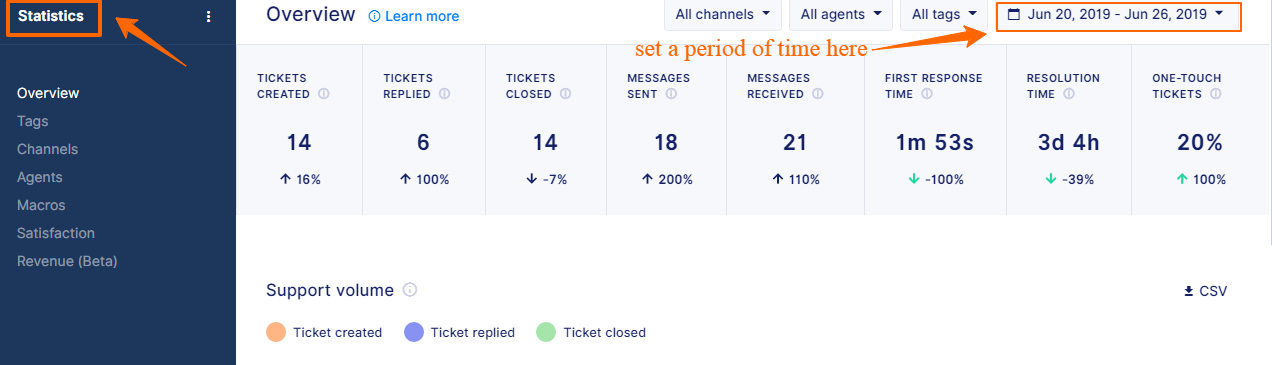1272x365 pixels.
Task: Toggle the Ticket replied legend series
Action: click(459, 332)
